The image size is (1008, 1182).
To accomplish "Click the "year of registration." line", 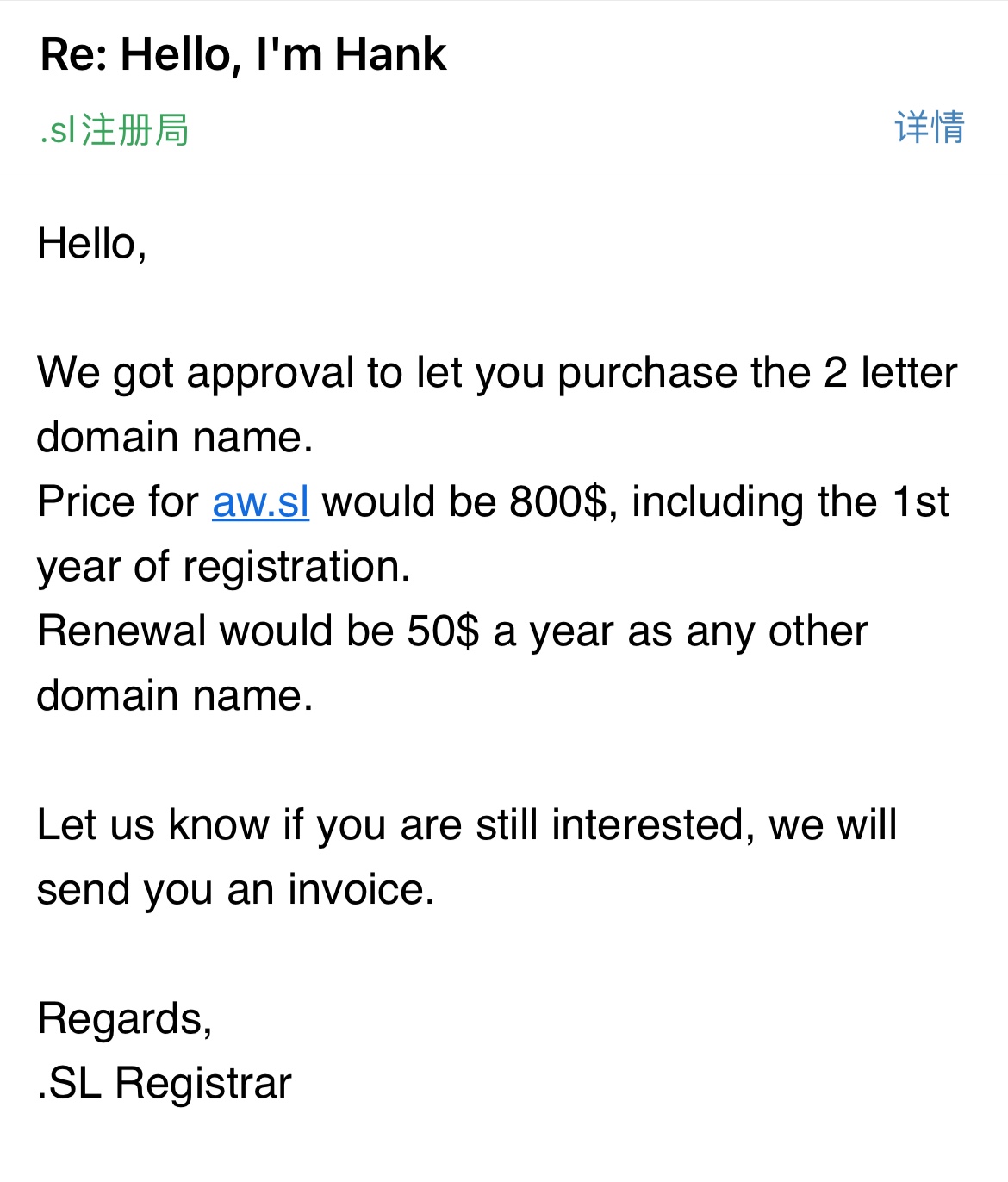I will (x=223, y=567).
